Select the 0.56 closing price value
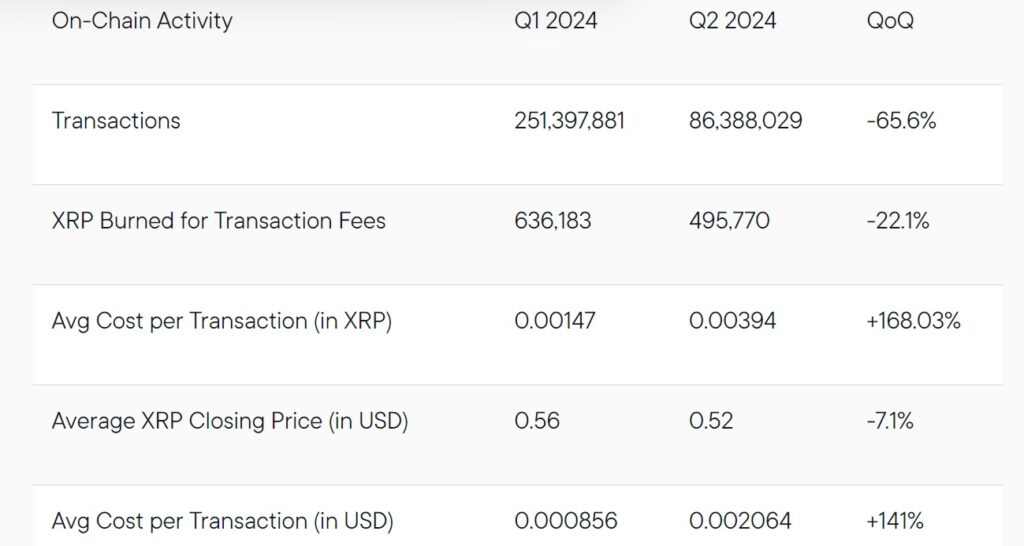The width and height of the screenshot is (1024, 546). (x=537, y=421)
